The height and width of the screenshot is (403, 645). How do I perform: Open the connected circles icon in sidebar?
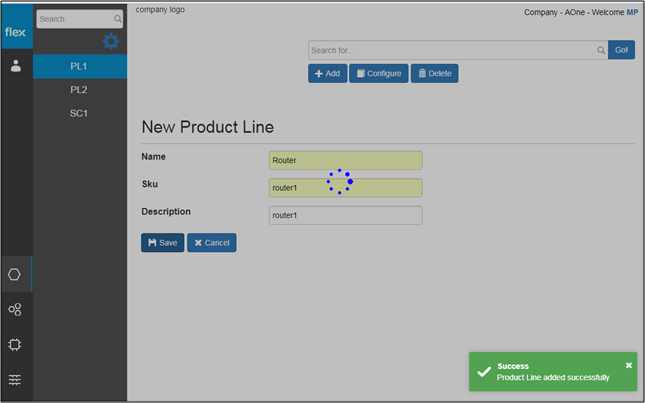tap(15, 309)
